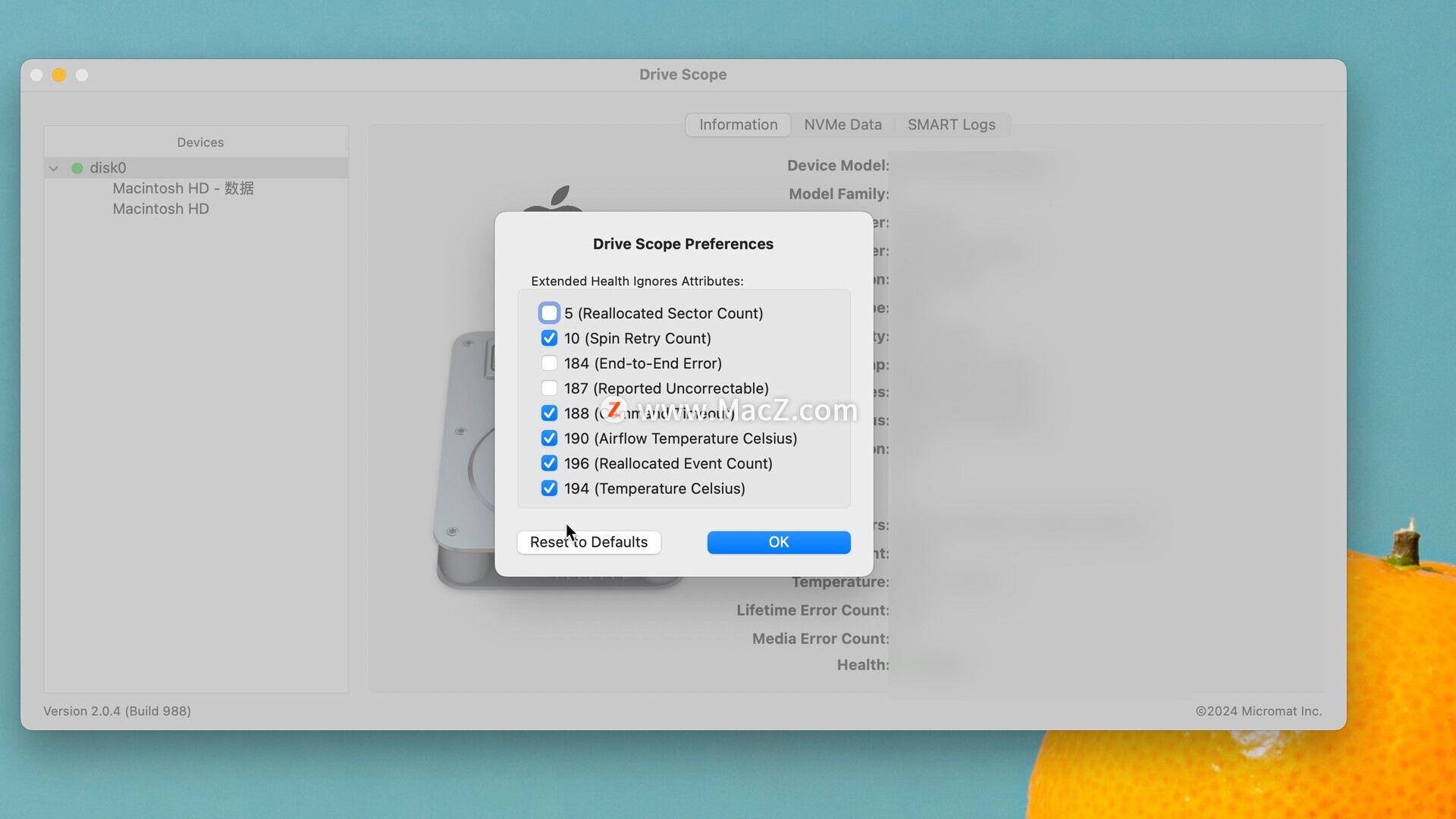Click the hard drive illustration
This screenshot has width=1456, height=819.
click(464, 455)
